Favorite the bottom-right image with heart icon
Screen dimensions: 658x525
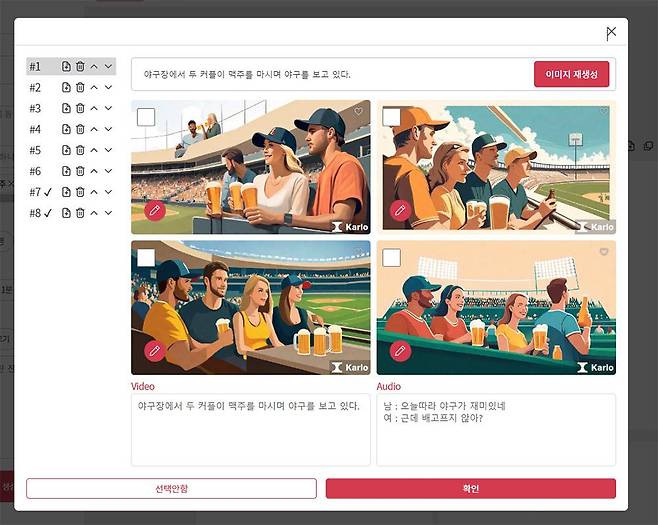pyautogui.click(x=604, y=252)
